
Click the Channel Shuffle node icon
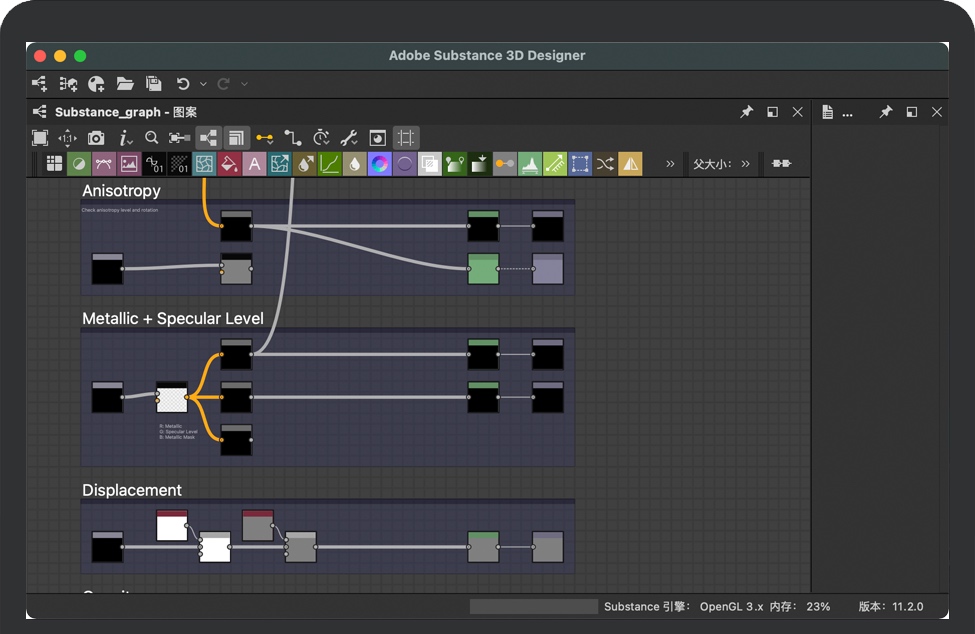point(605,164)
